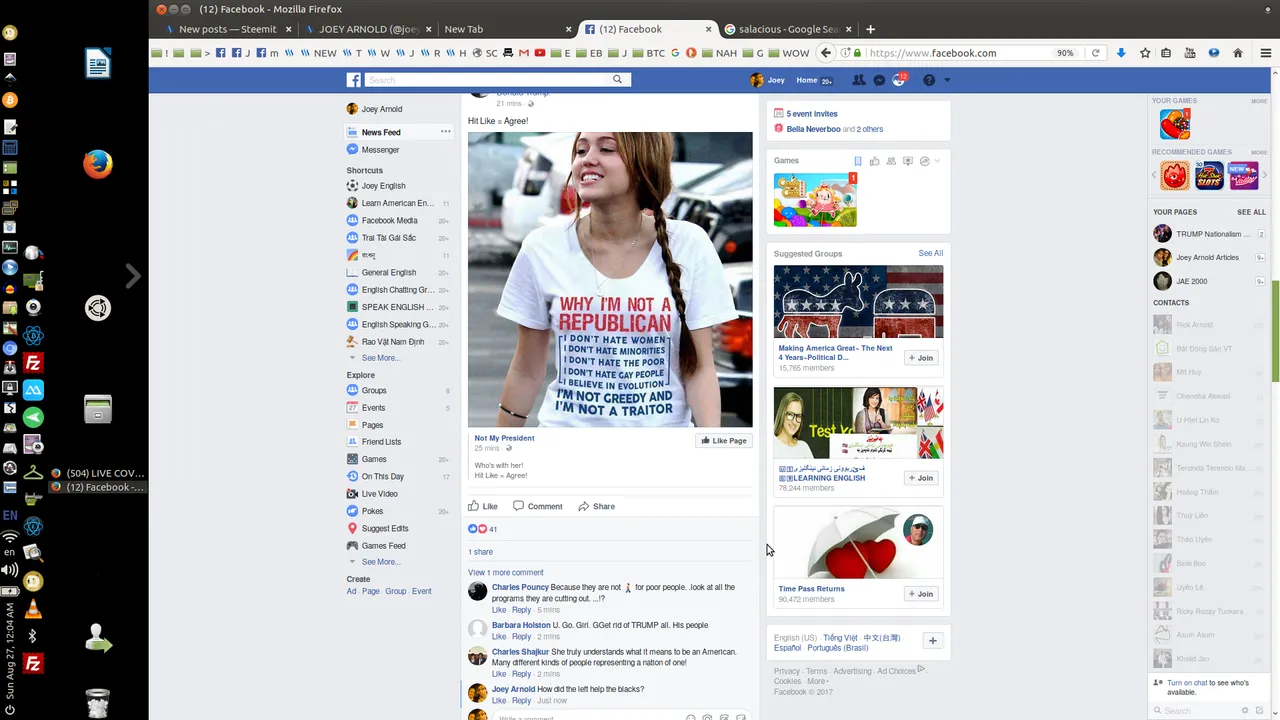1280x720 pixels.
Task: Open the Gmail bookmark in bookmarks toolbar
Action: [x=523, y=53]
